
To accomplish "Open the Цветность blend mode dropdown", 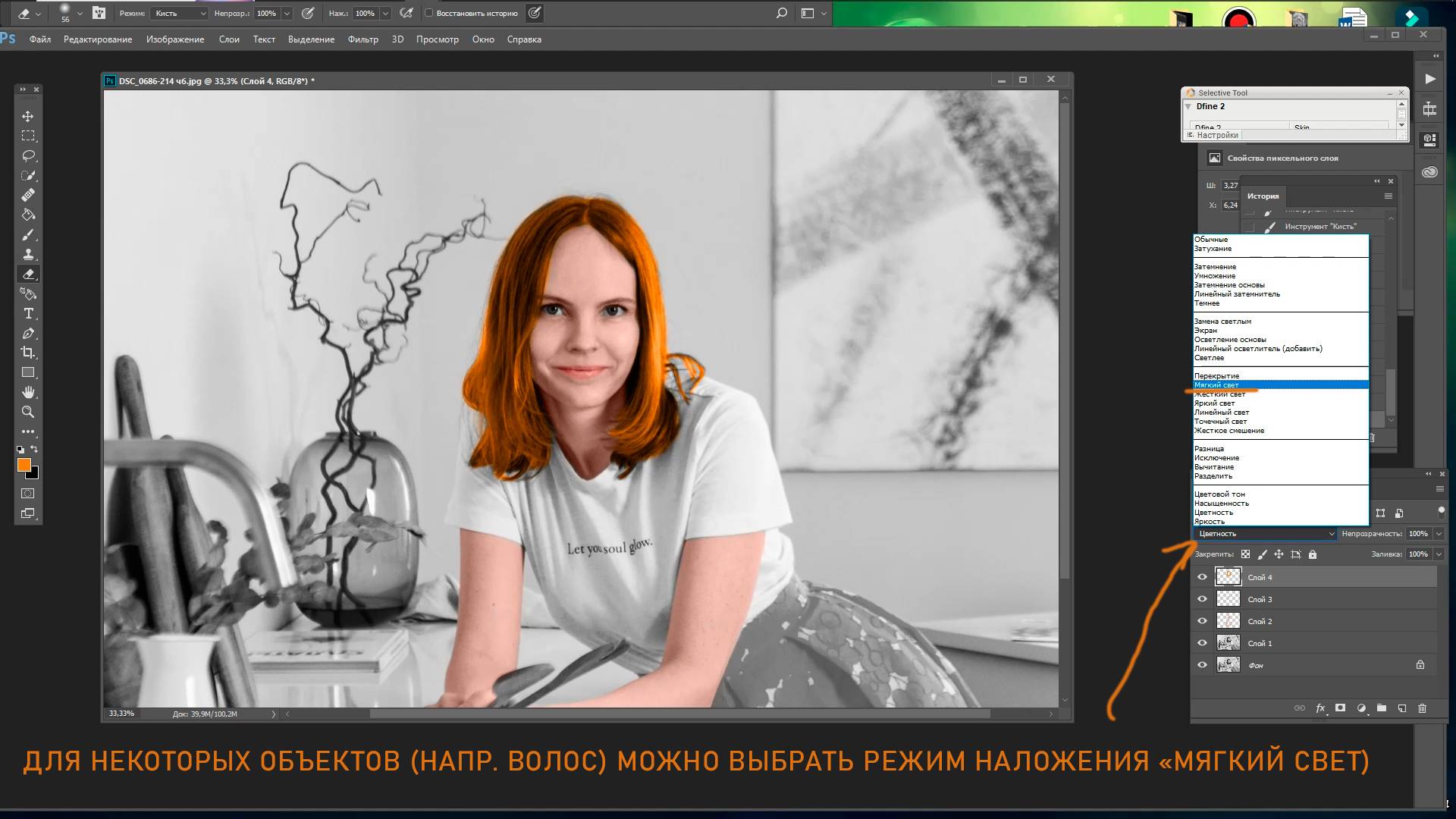I will point(1265,534).
